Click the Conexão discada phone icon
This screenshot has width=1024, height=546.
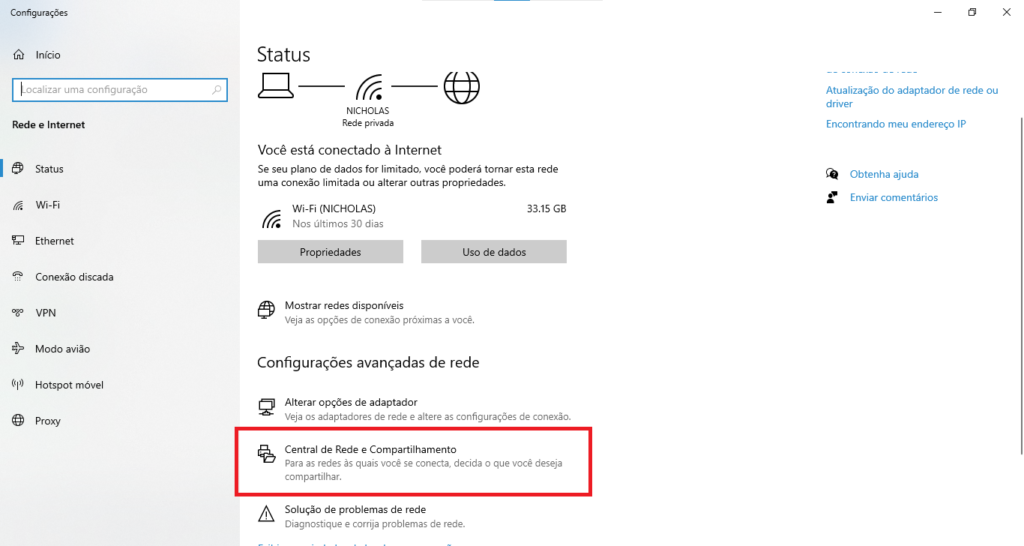(18, 277)
